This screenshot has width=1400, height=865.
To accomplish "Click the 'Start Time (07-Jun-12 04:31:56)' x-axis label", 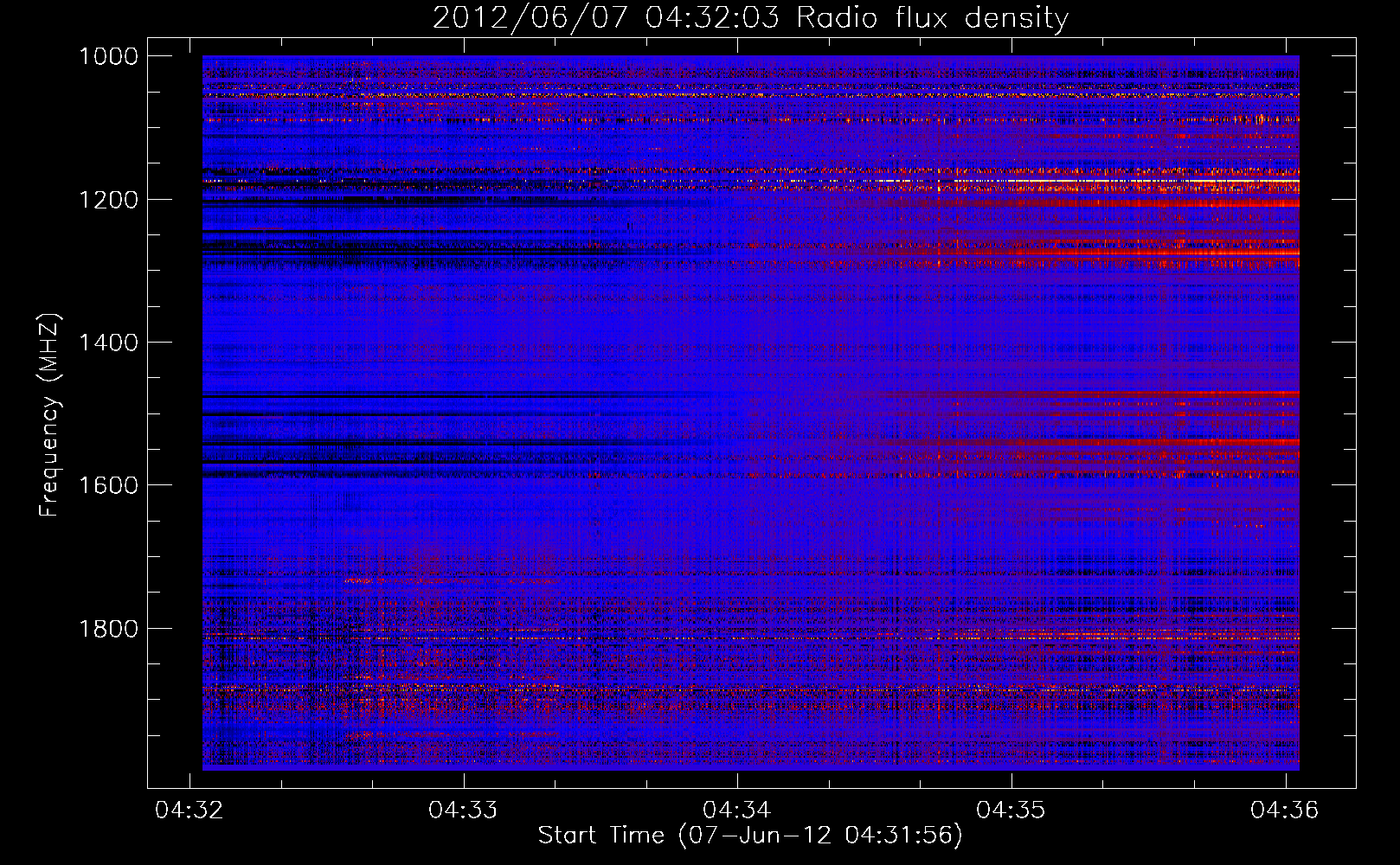I will click(750, 836).
